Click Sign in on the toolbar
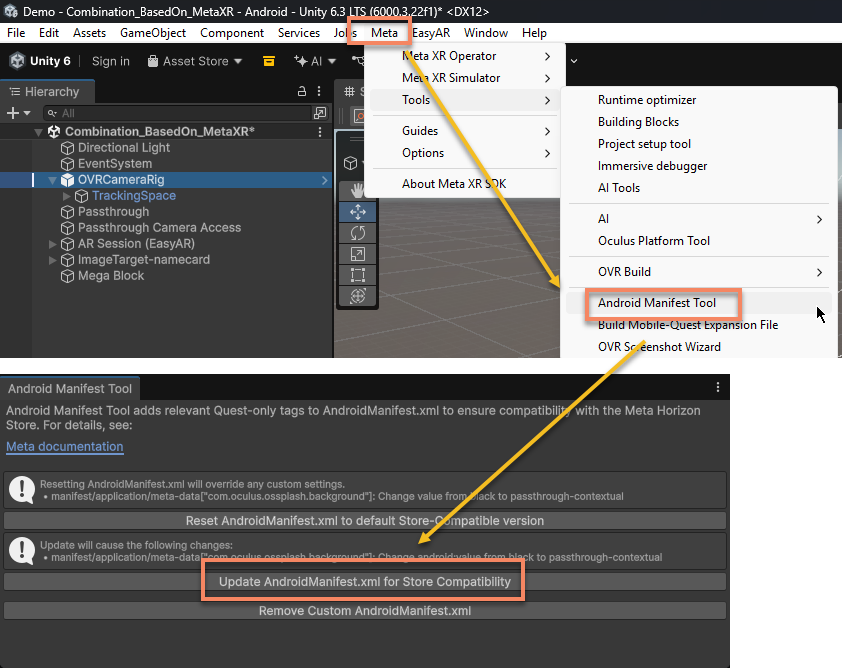The width and height of the screenshot is (848, 668). coord(110,61)
